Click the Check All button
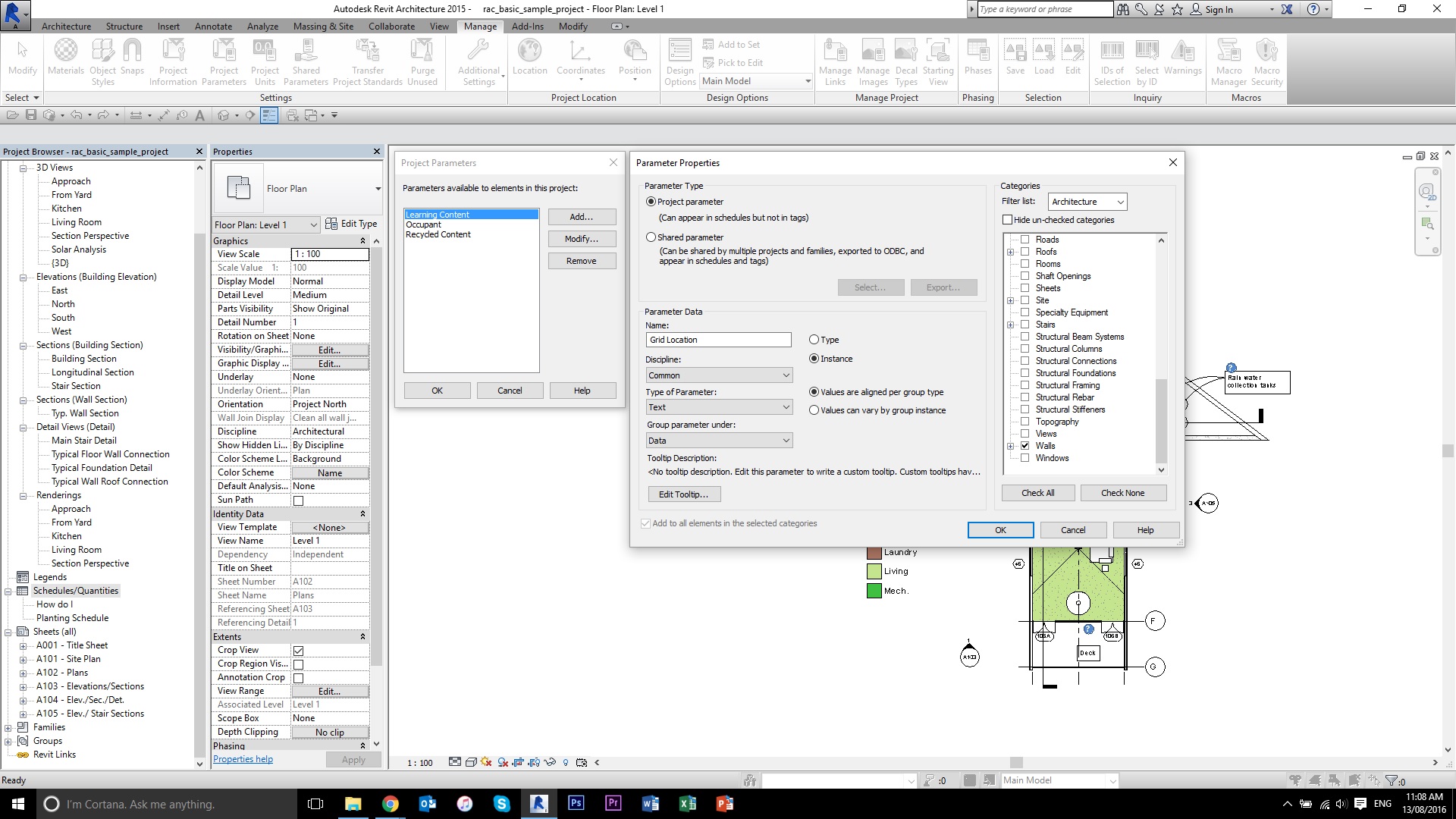The image size is (1456, 819). tap(1037, 492)
